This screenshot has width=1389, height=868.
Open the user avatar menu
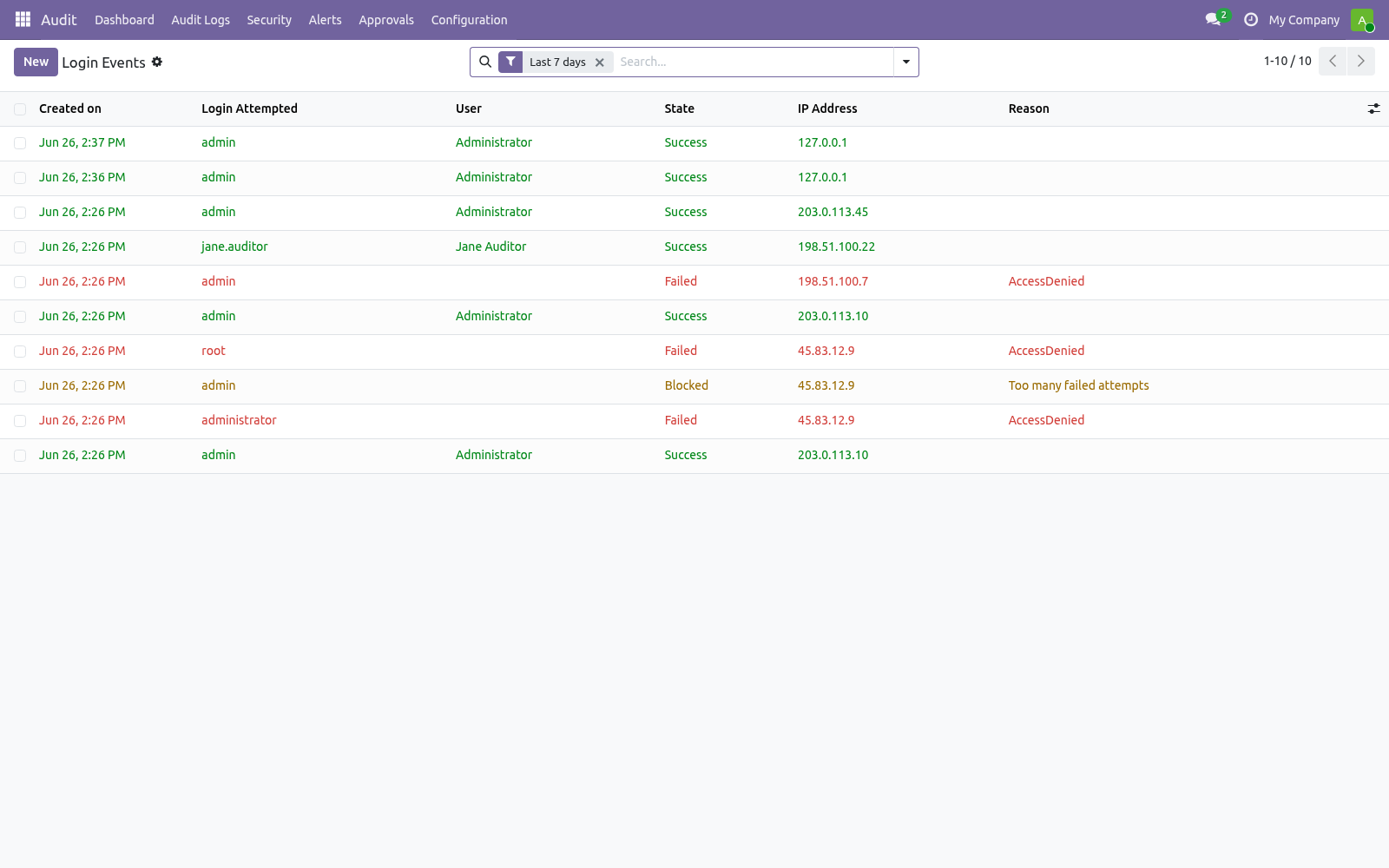pos(1362,19)
